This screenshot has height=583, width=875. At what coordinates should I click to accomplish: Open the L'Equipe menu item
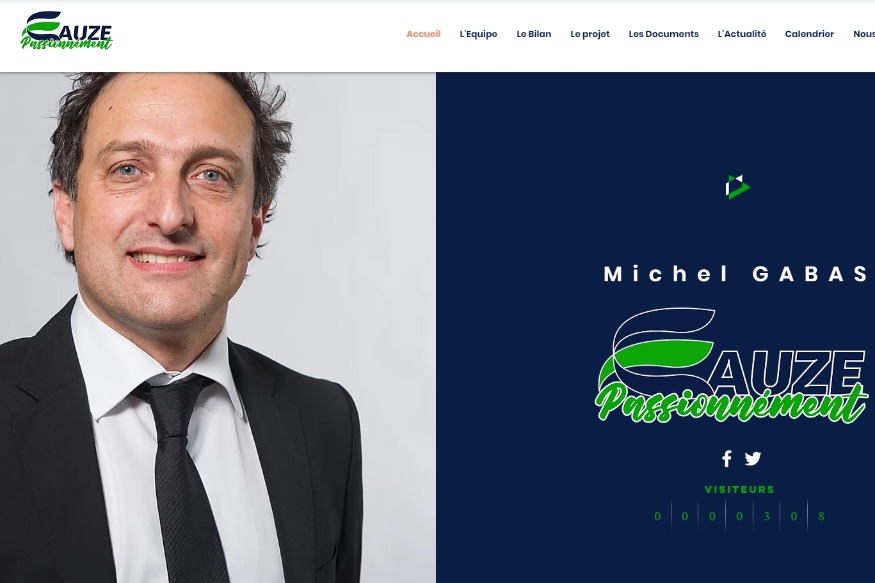coord(478,34)
